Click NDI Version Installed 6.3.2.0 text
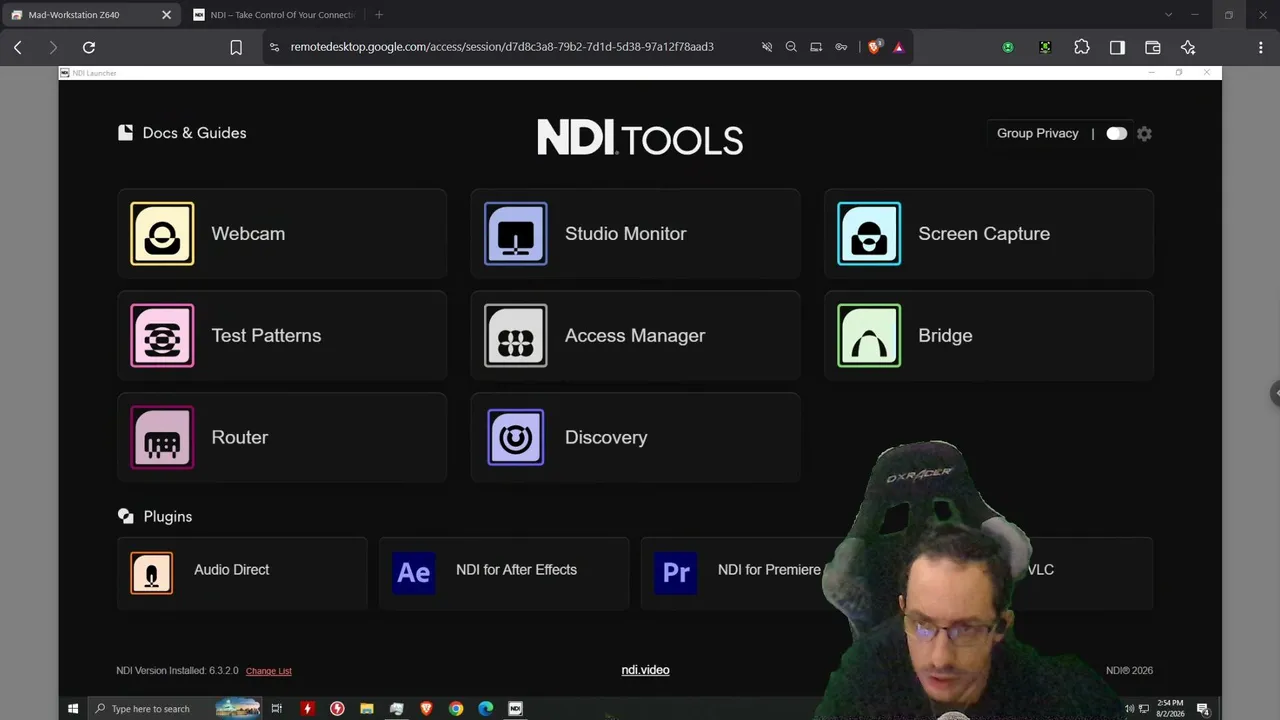Screen dimensions: 1280x720 (176, 671)
